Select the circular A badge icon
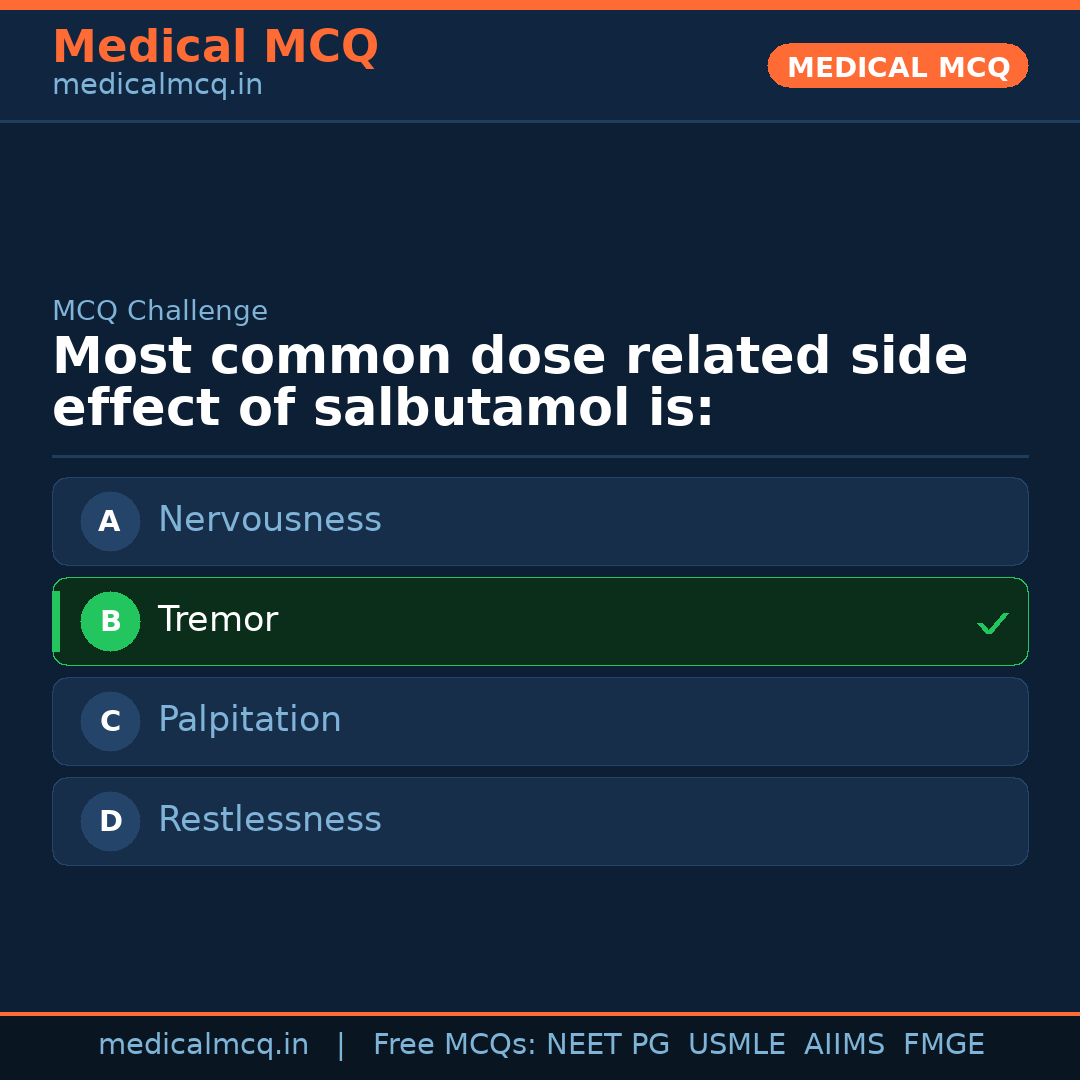 pyautogui.click(x=110, y=521)
